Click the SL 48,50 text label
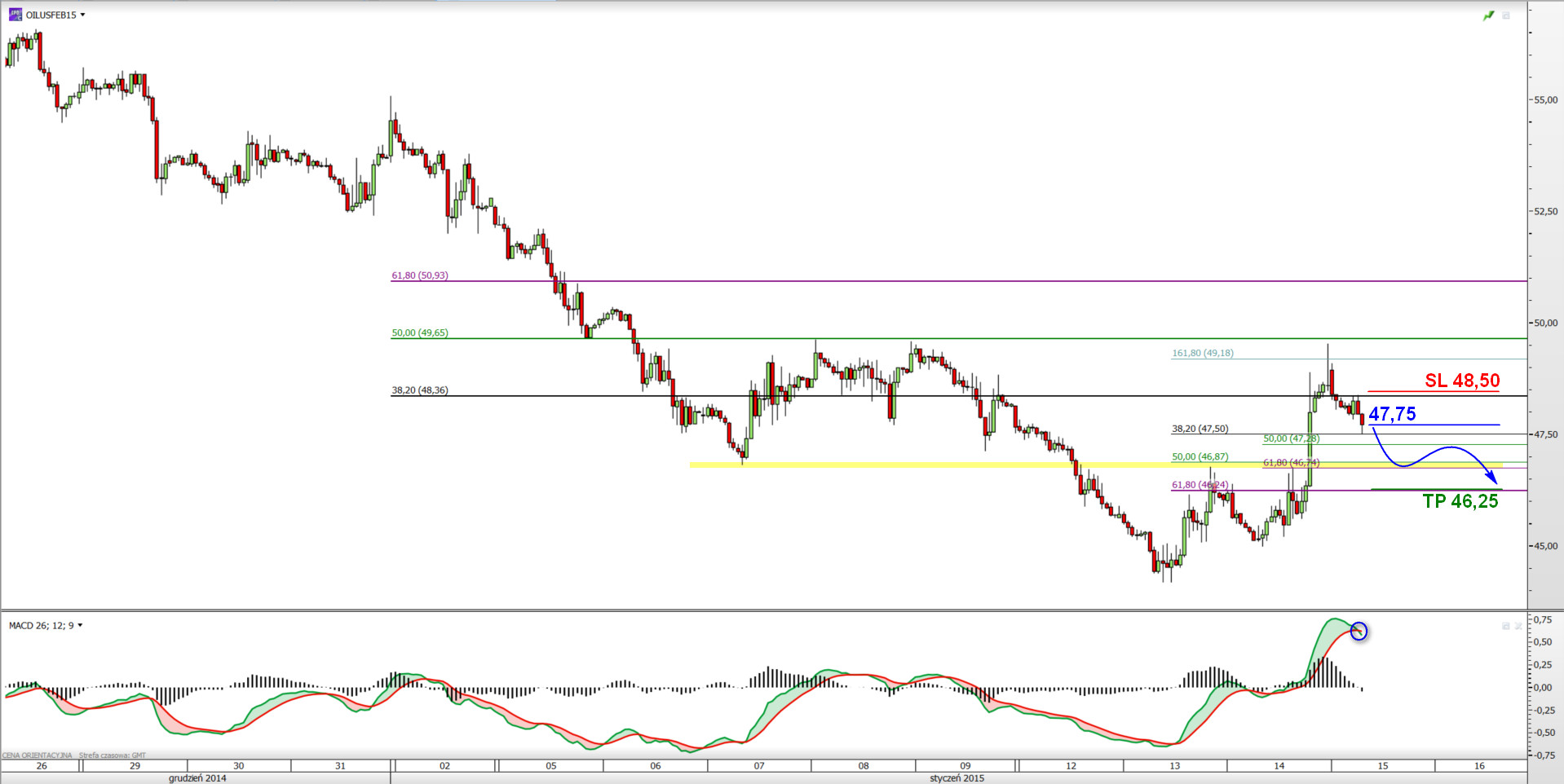 click(1461, 381)
